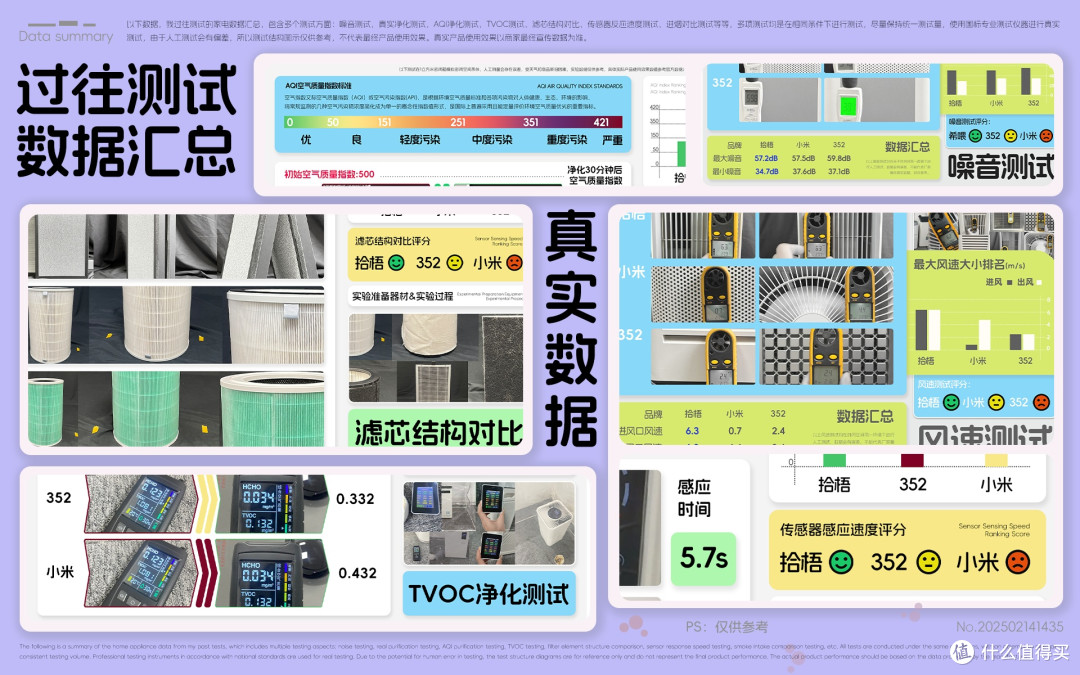Click the 最大风速大小排名 chart title
Image resolution: width=1080 pixels, height=675 pixels.
[968, 264]
